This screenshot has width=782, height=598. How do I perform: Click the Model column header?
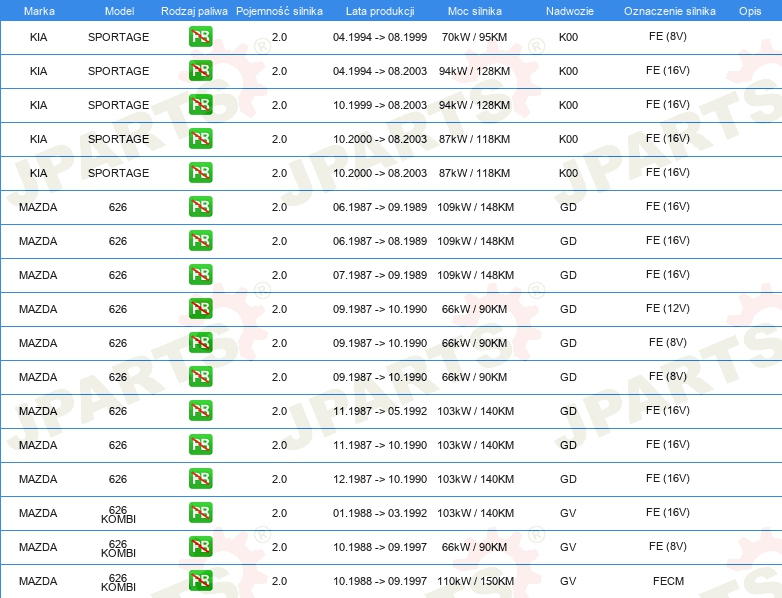pyautogui.click(x=119, y=11)
